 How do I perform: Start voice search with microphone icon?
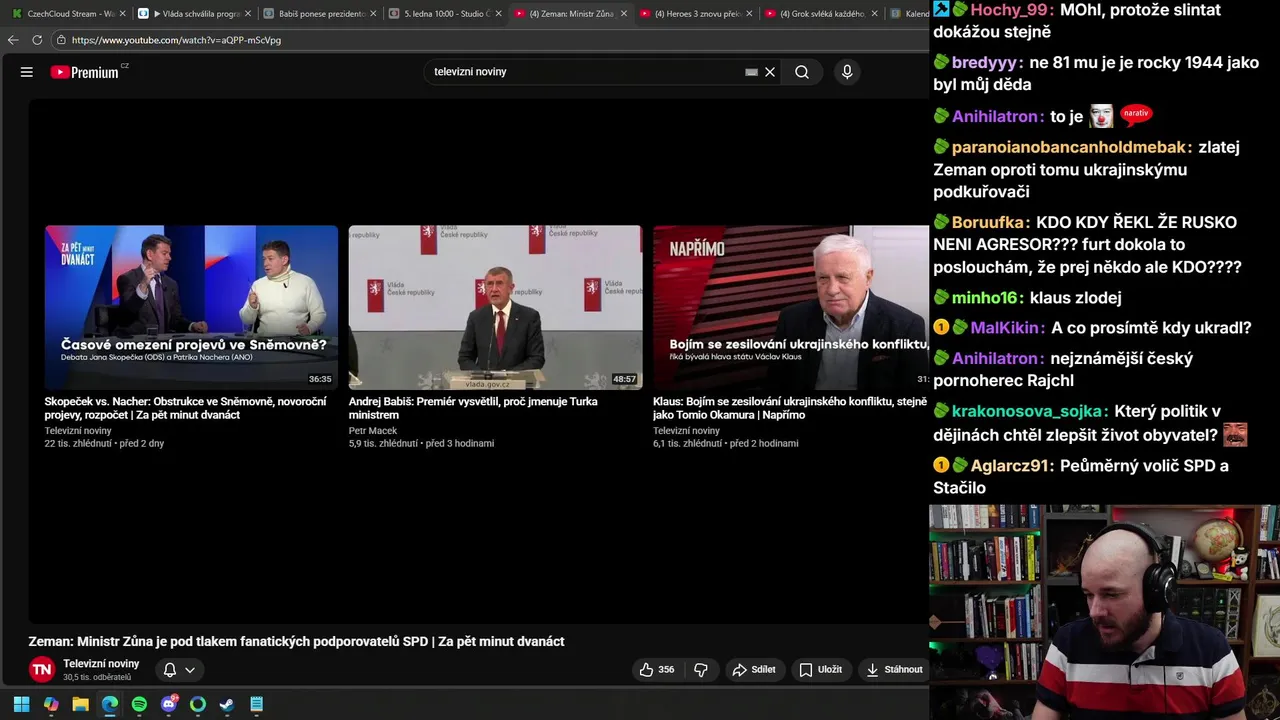(847, 72)
